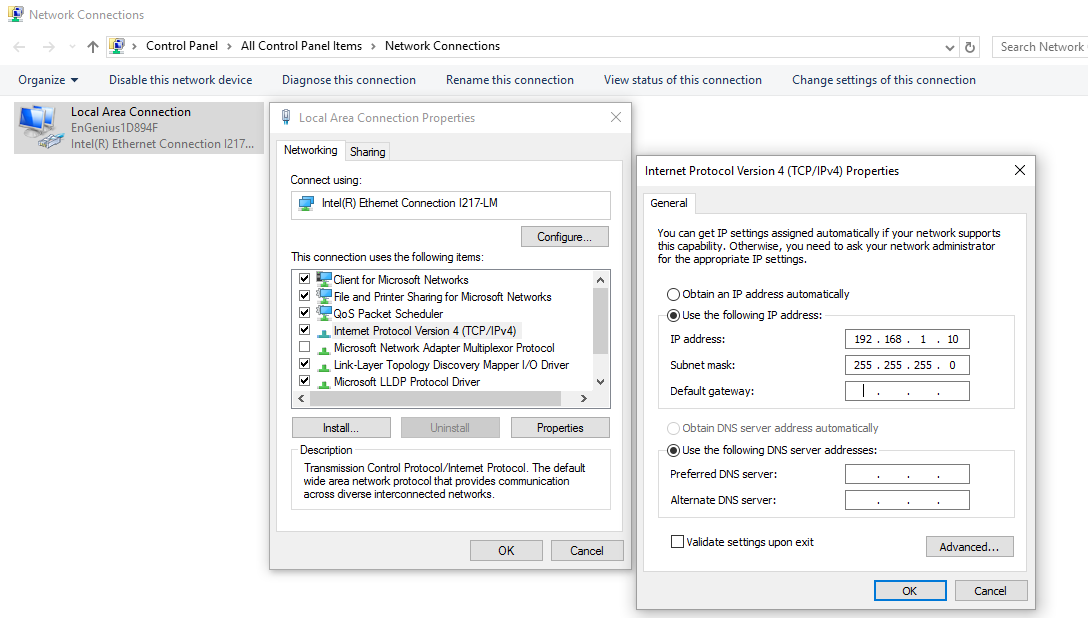The height and width of the screenshot is (618, 1088).
Task: Click the File and Printer Sharing item icon
Action: [324, 296]
